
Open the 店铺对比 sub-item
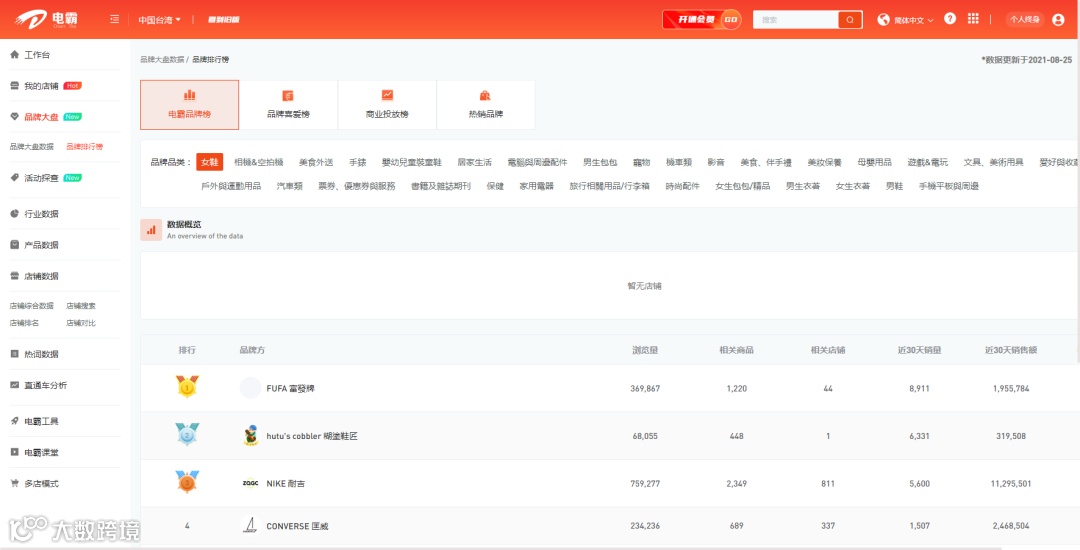coord(81,323)
